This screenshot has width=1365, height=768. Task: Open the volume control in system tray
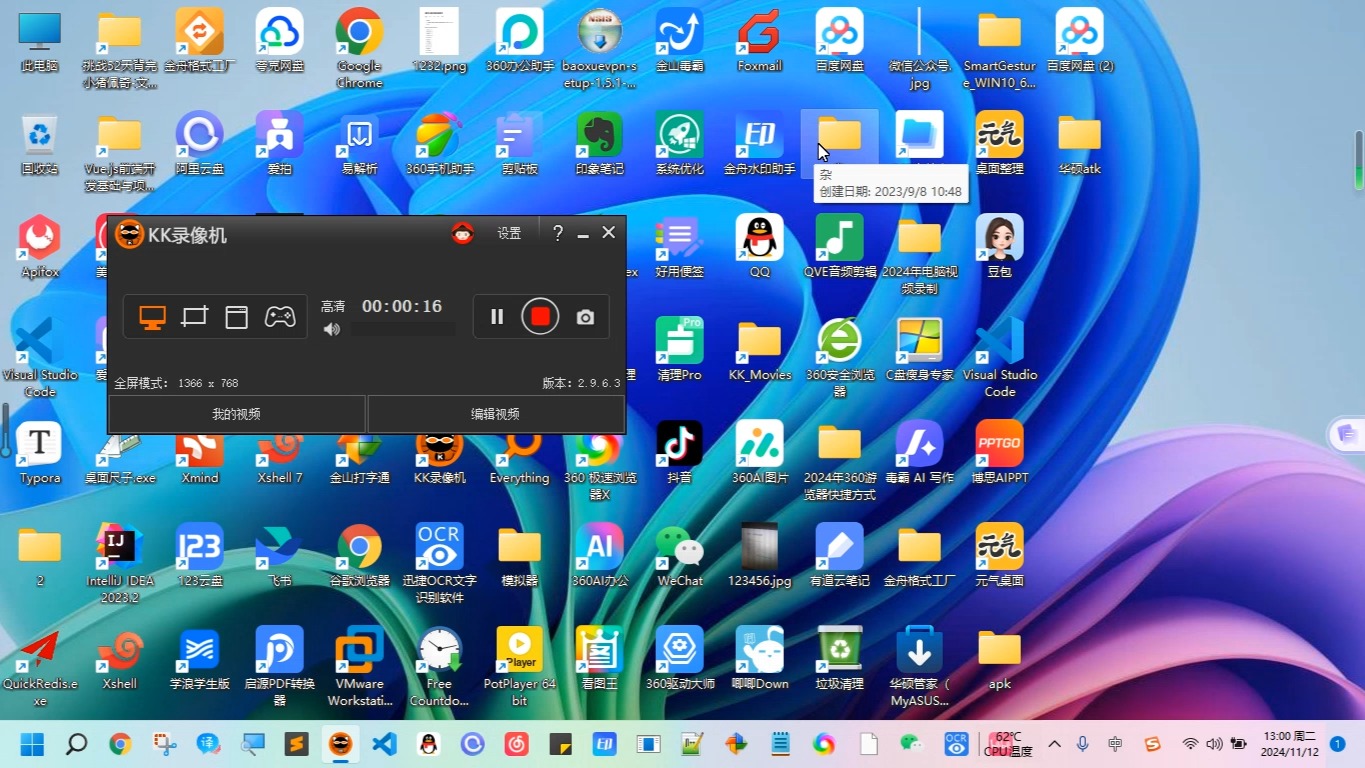(1214, 744)
